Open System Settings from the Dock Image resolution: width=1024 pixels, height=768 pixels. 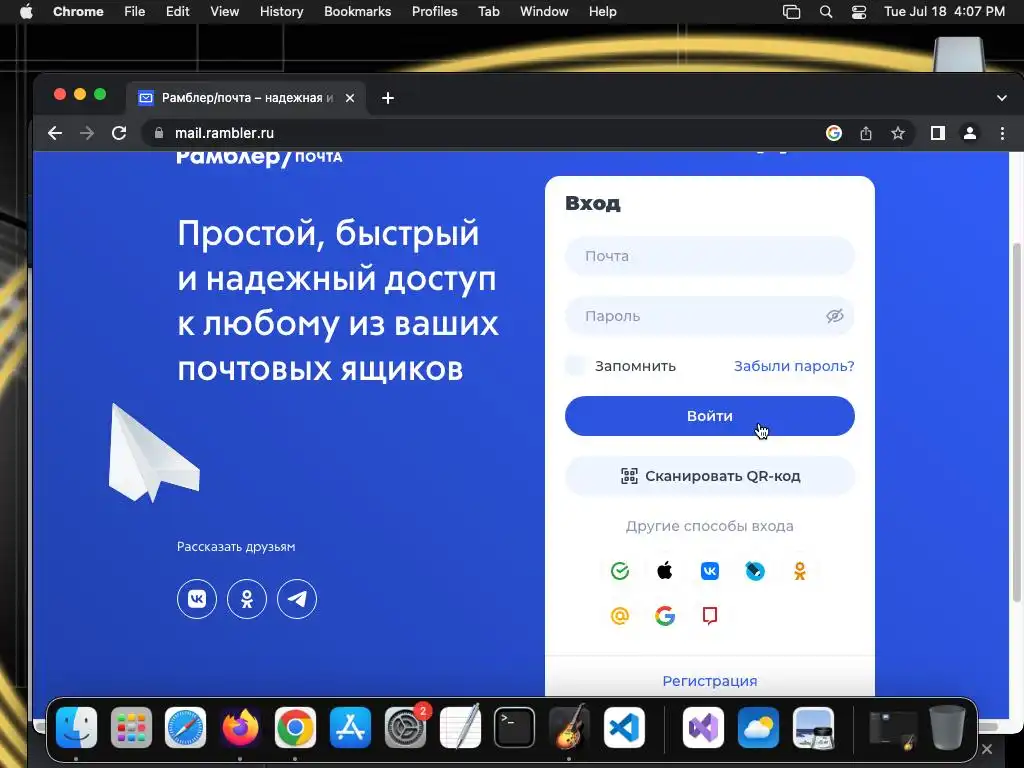pyautogui.click(x=405, y=728)
